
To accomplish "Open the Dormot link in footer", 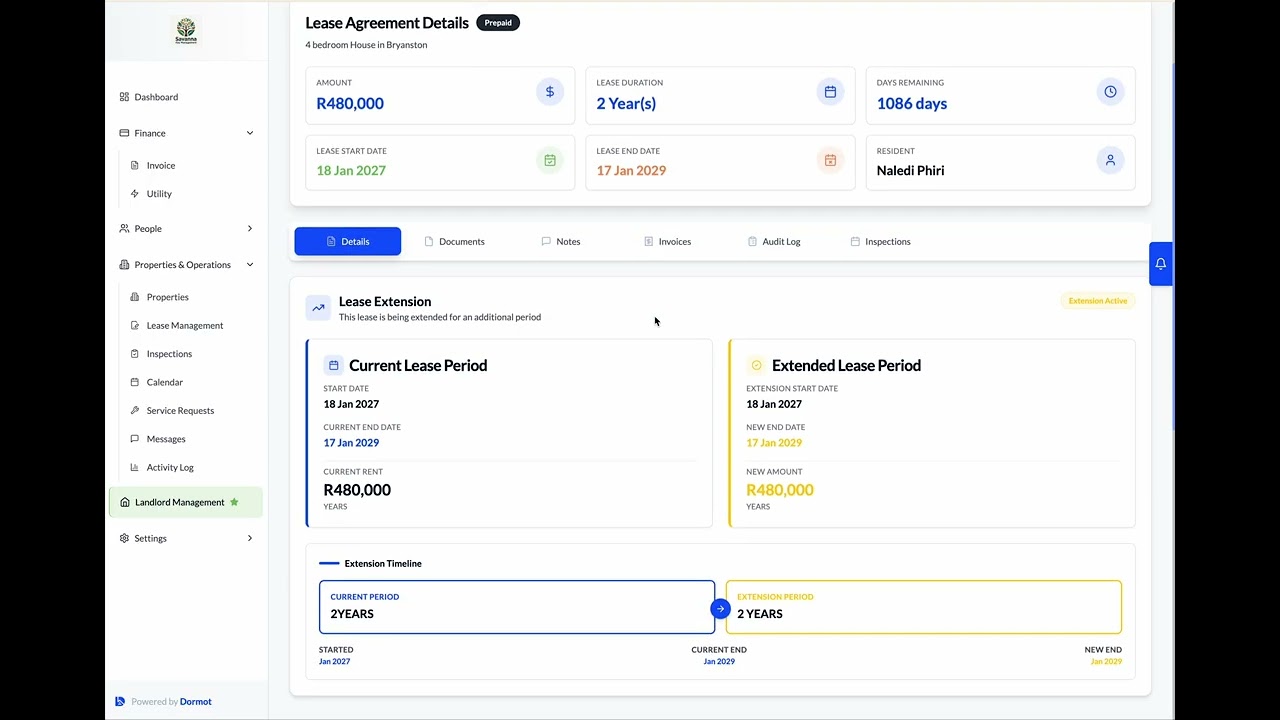I will tap(196, 701).
